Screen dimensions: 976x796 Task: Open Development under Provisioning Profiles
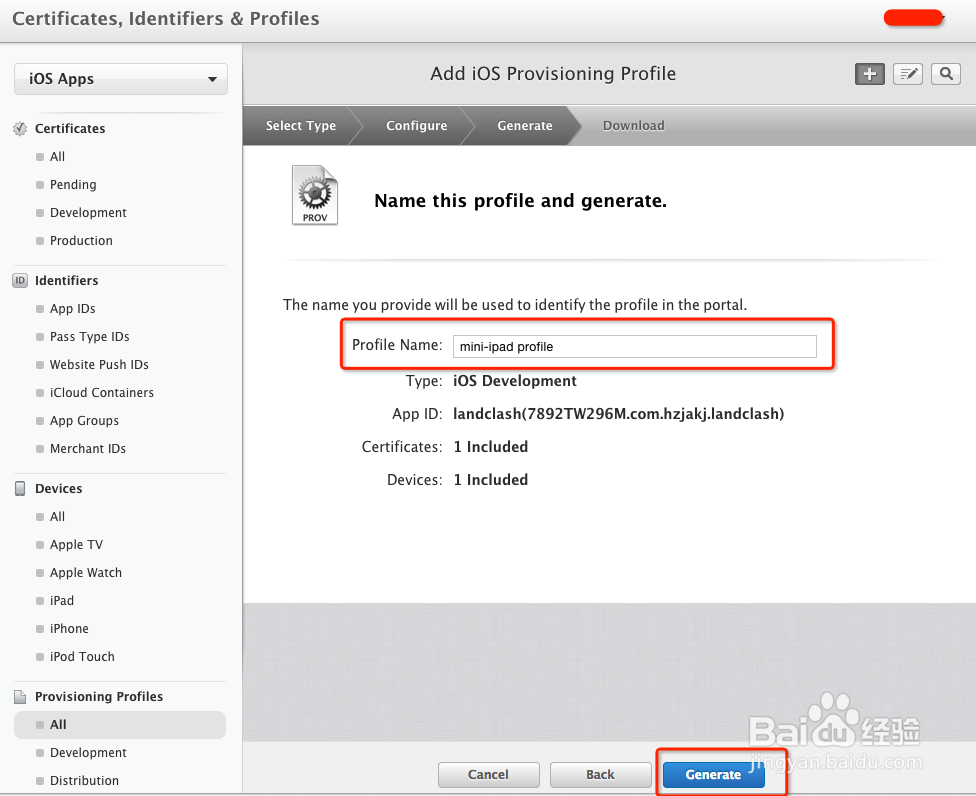click(88, 753)
